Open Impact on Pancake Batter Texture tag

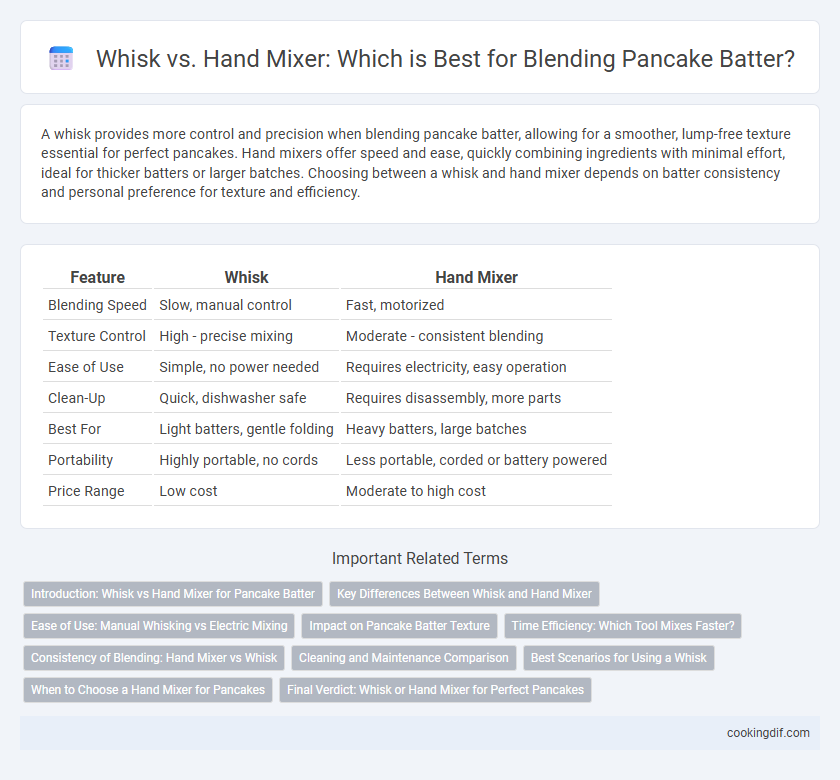(399, 626)
